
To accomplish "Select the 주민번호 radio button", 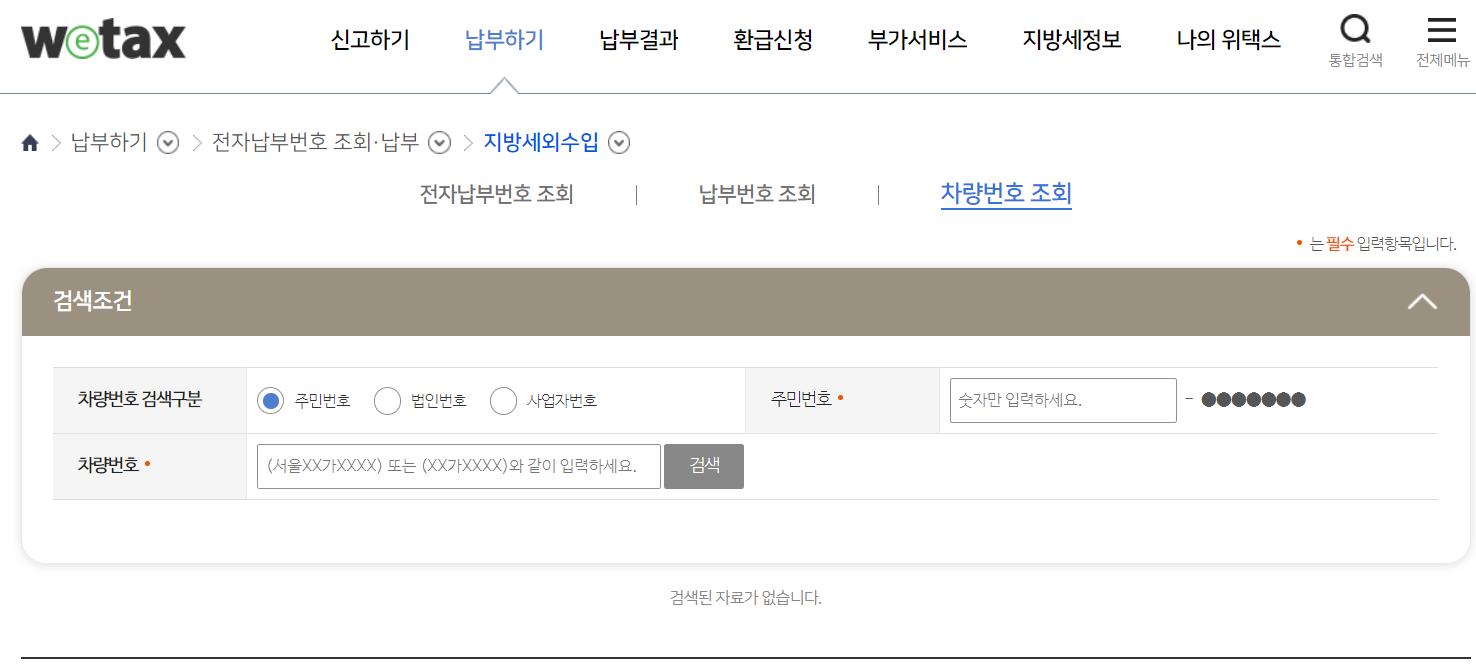I will [268, 400].
